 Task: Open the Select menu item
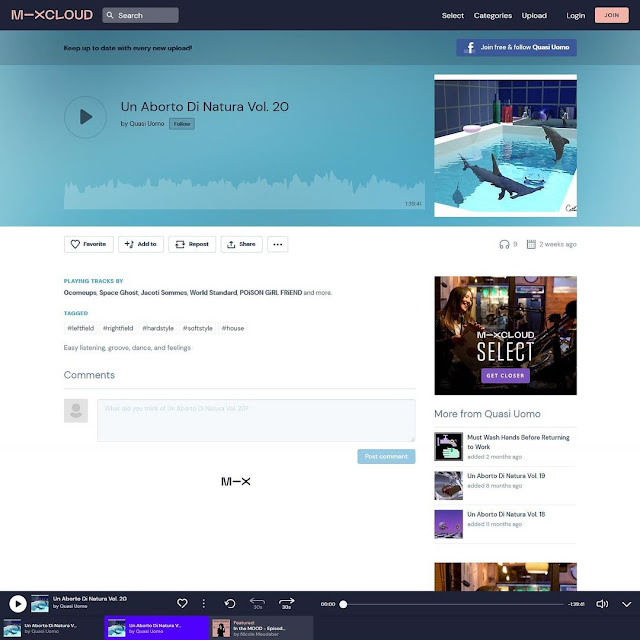(x=453, y=16)
